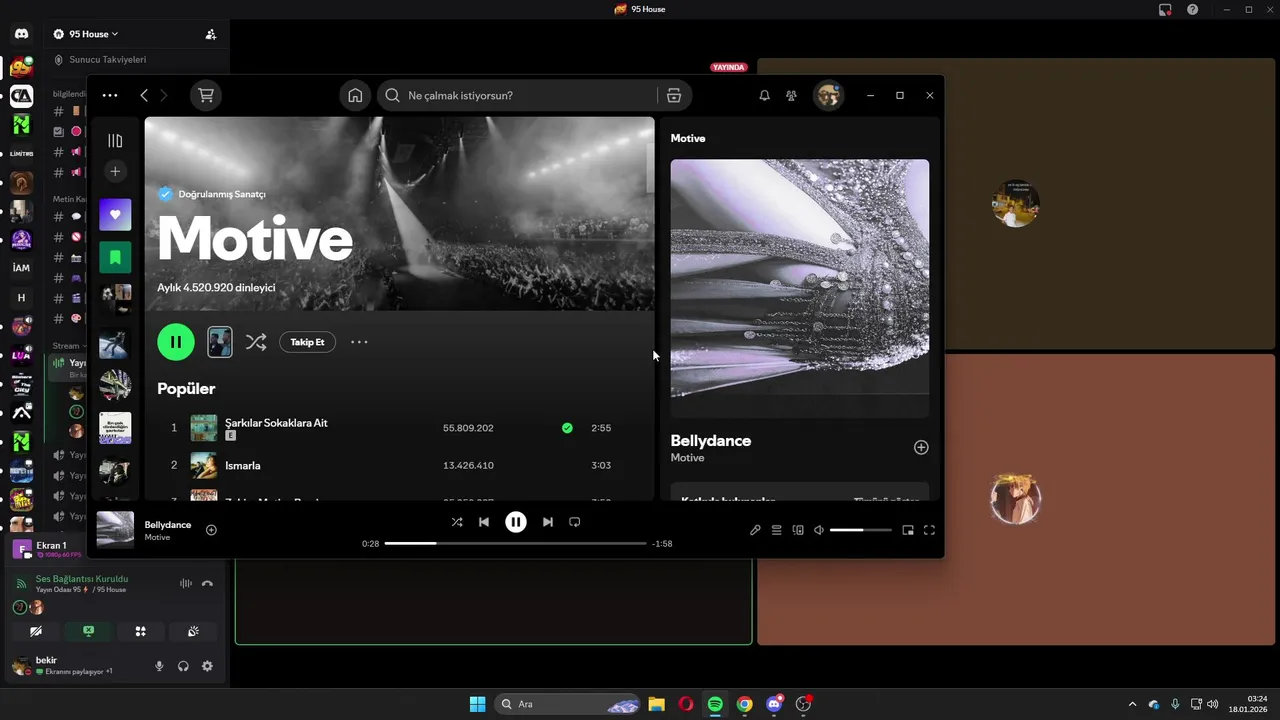Open Chrome from the Windows taskbar

(x=744, y=704)
